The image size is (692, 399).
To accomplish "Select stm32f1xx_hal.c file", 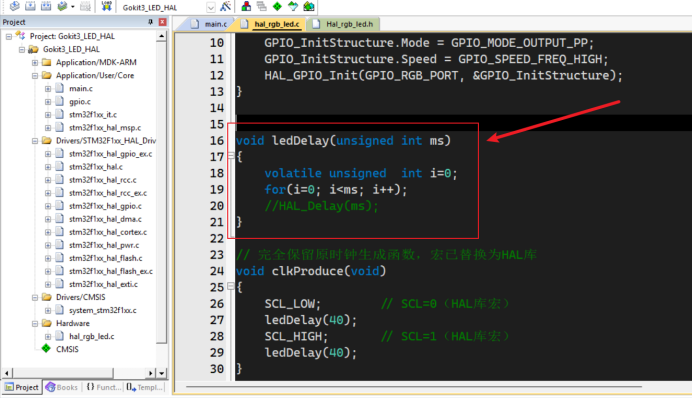I will pos(96,167).
